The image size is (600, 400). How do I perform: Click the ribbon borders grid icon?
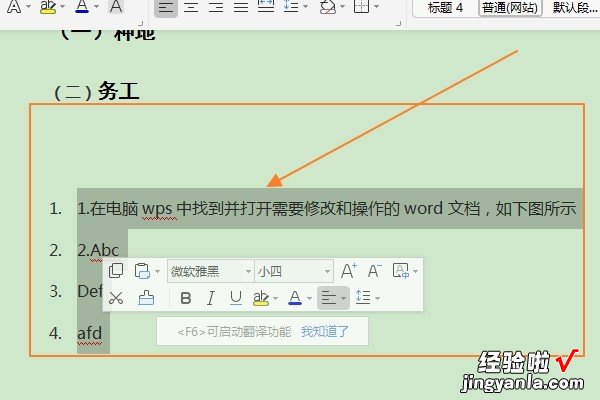[361, 6]
